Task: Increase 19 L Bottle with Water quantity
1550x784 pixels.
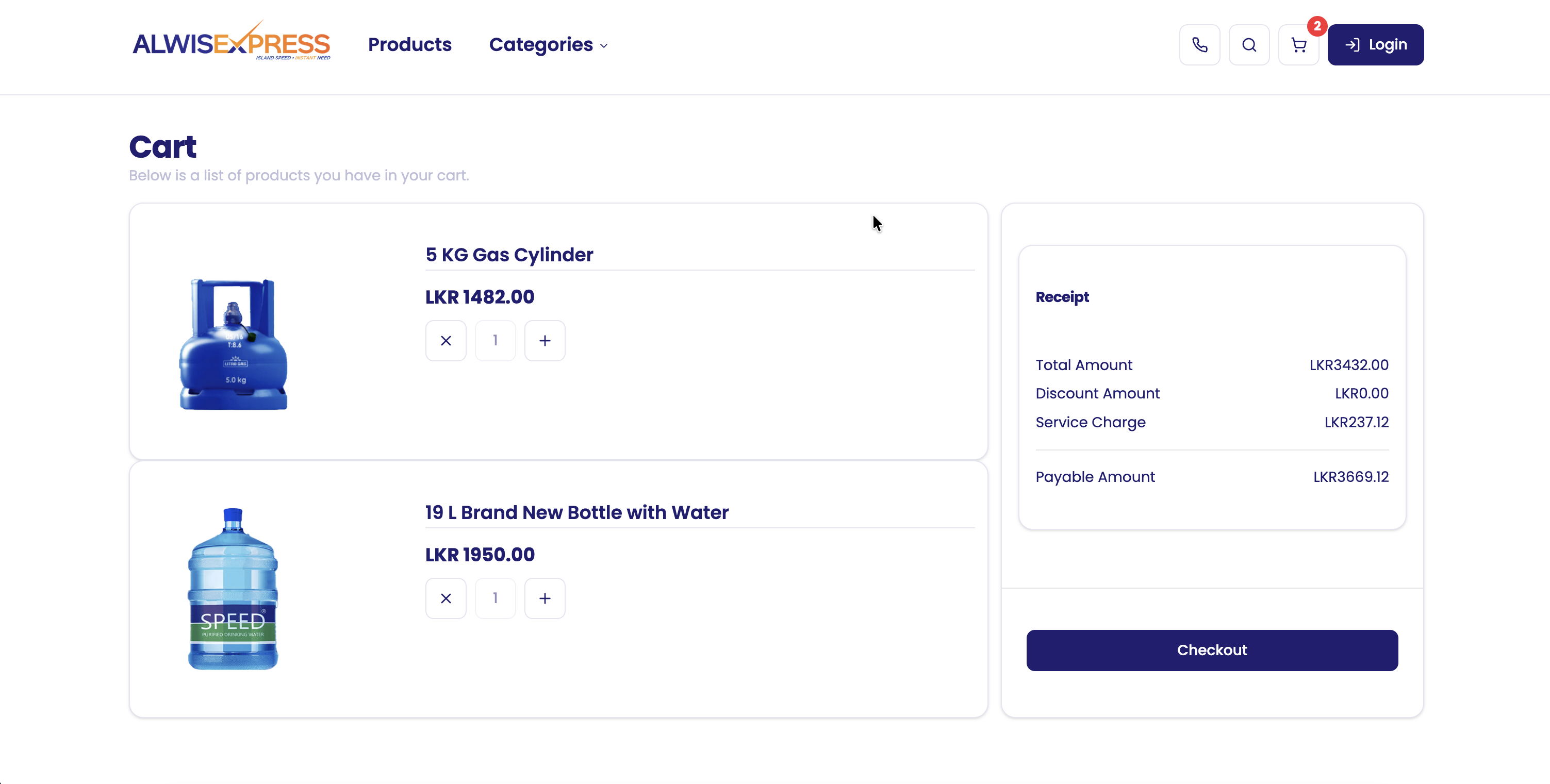Action: coord(545,598)
